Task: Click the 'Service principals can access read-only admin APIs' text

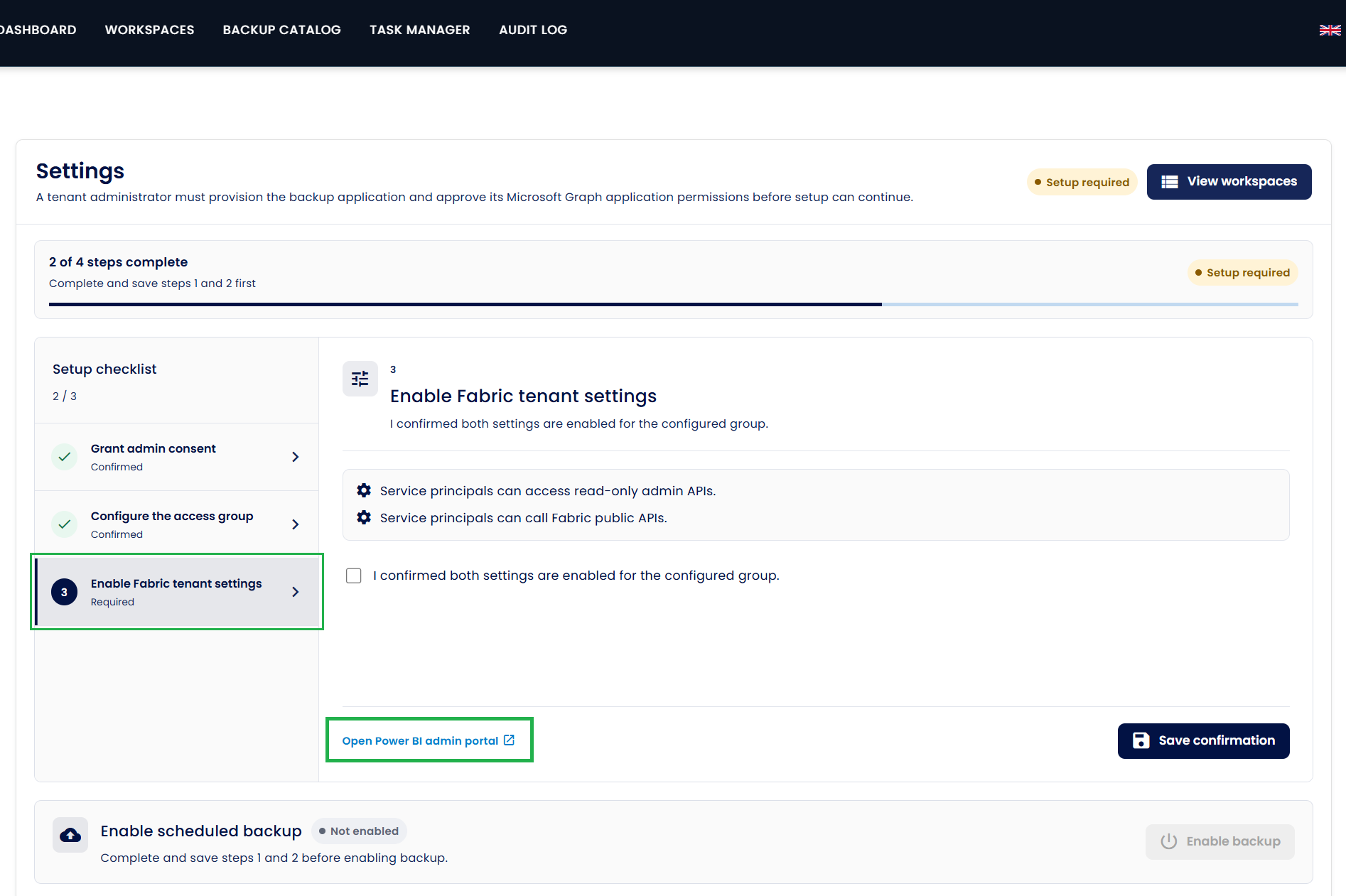Action: click(x=548, y=491)
